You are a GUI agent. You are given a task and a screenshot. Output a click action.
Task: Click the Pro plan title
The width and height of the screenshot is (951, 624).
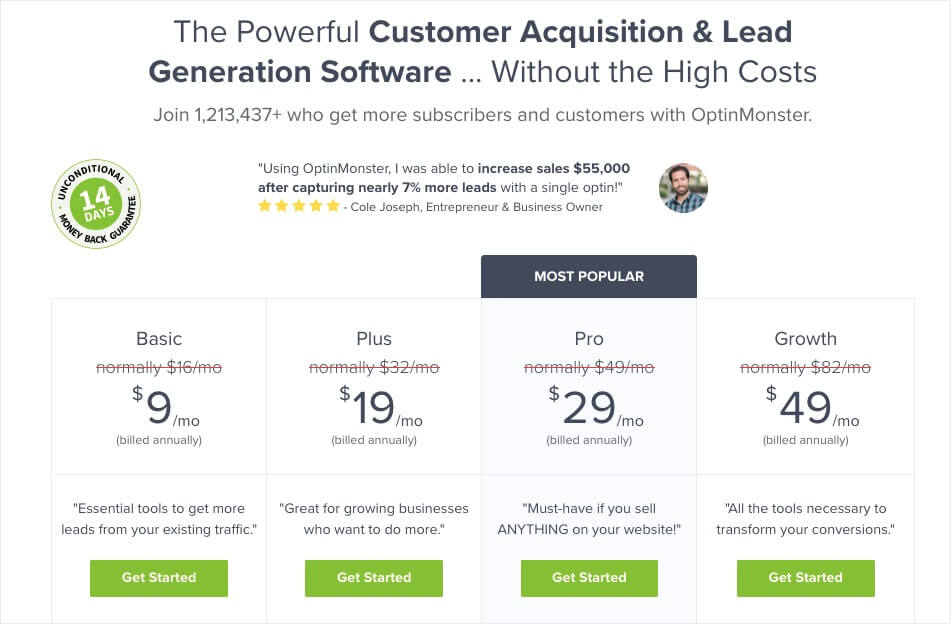[x=589, y=338]
